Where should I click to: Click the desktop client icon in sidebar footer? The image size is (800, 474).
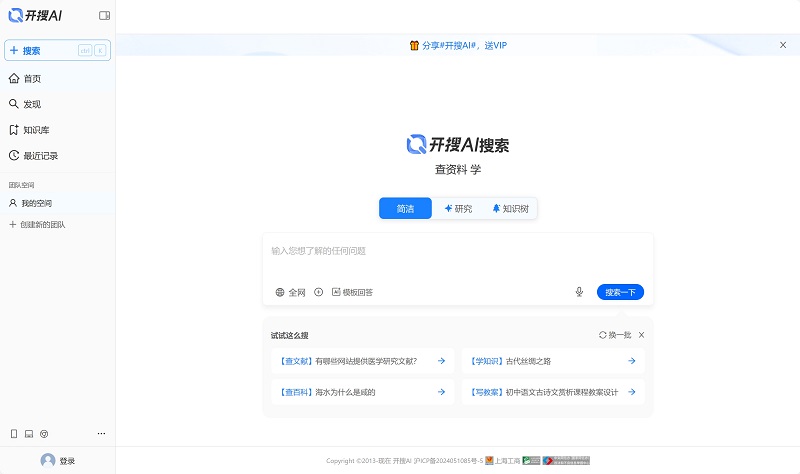point(29,434)
